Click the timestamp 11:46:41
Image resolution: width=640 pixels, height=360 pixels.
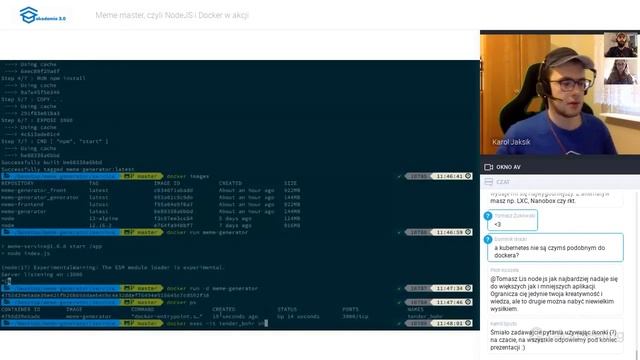click(449, 176)
